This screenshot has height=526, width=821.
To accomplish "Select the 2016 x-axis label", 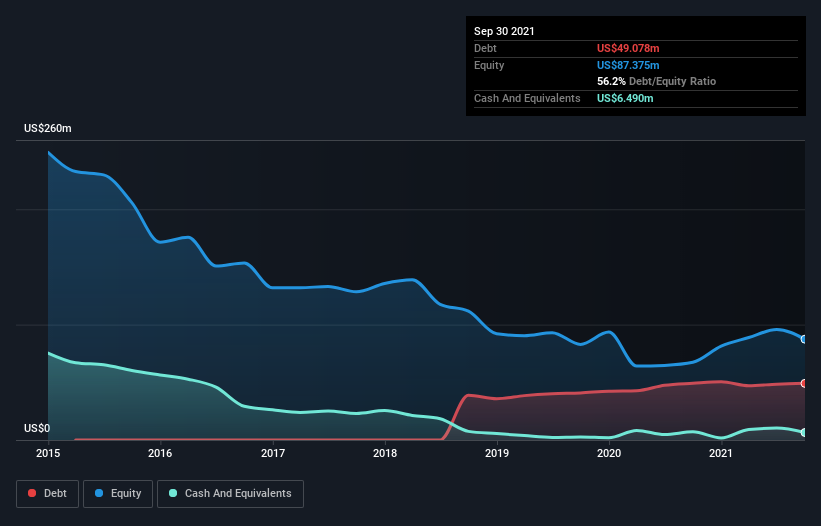I will (x=160, y=453).
